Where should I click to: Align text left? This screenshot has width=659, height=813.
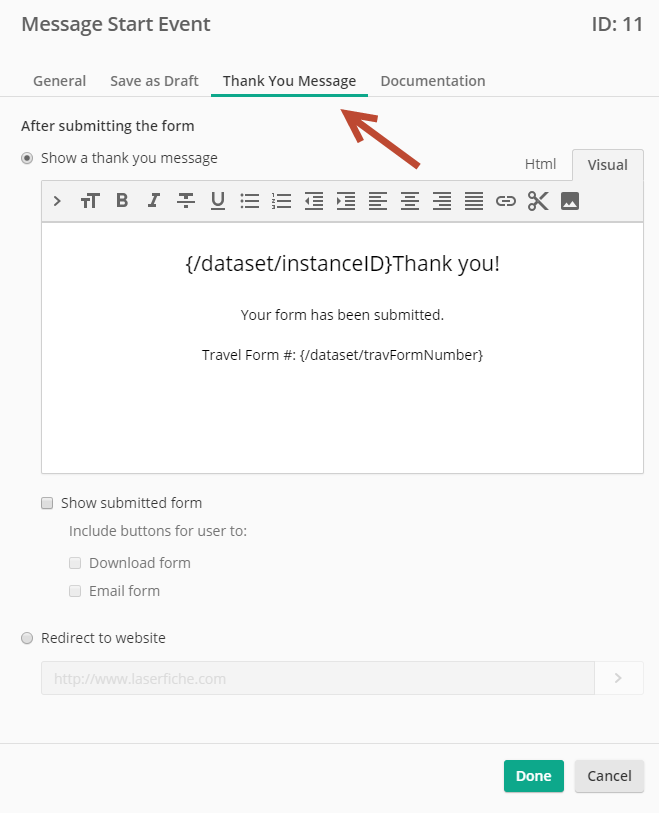tap(378, 201)
